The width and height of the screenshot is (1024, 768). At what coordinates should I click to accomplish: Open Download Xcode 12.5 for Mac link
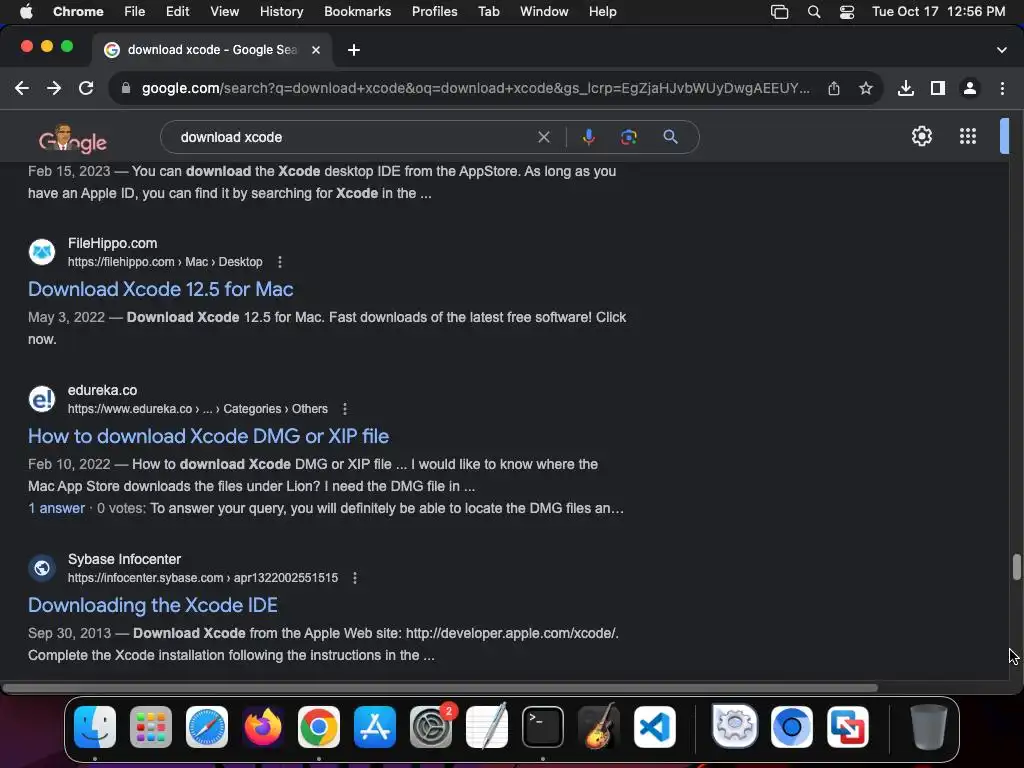click(x=161, y=289)
